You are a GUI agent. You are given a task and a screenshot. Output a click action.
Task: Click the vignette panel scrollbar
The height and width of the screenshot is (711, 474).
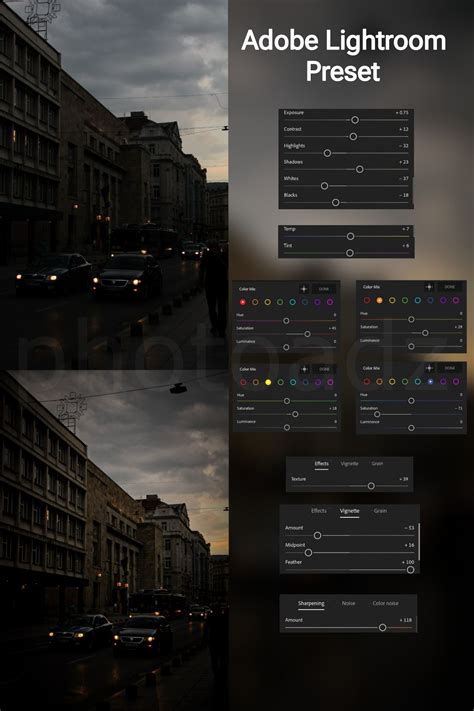(x=419, y=542)
